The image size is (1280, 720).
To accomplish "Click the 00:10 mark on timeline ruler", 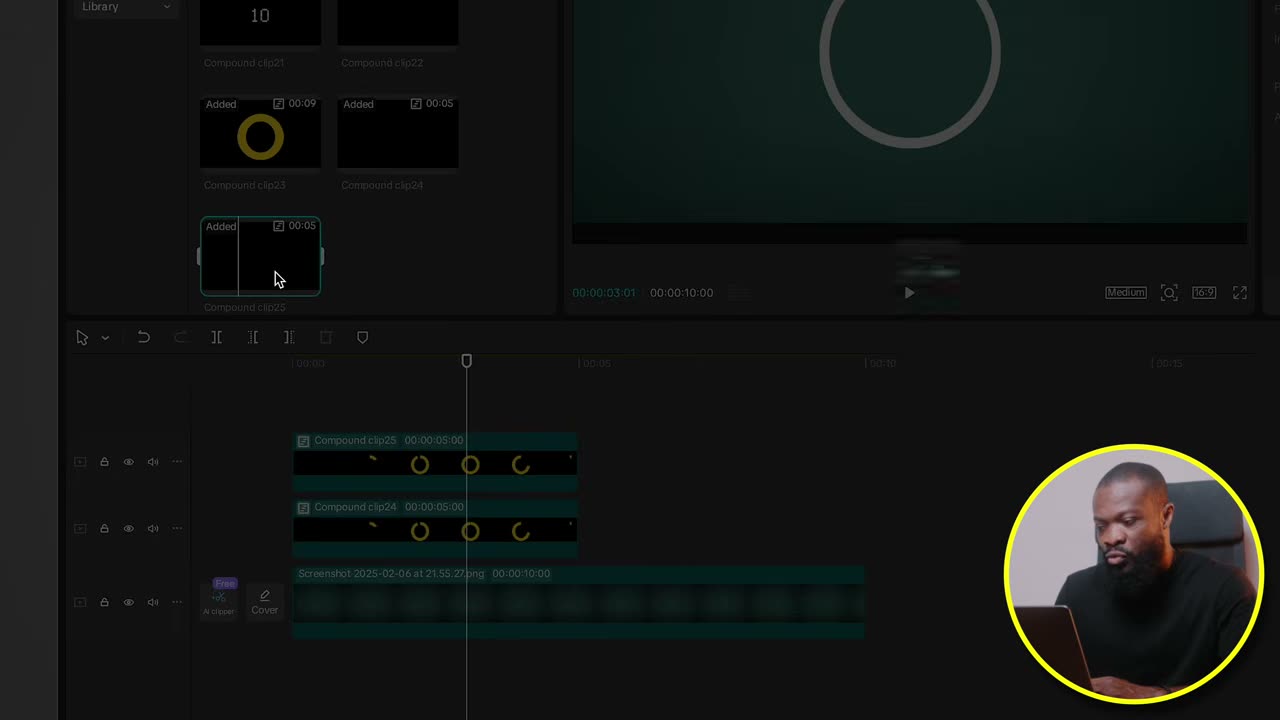I will point(882,364).
